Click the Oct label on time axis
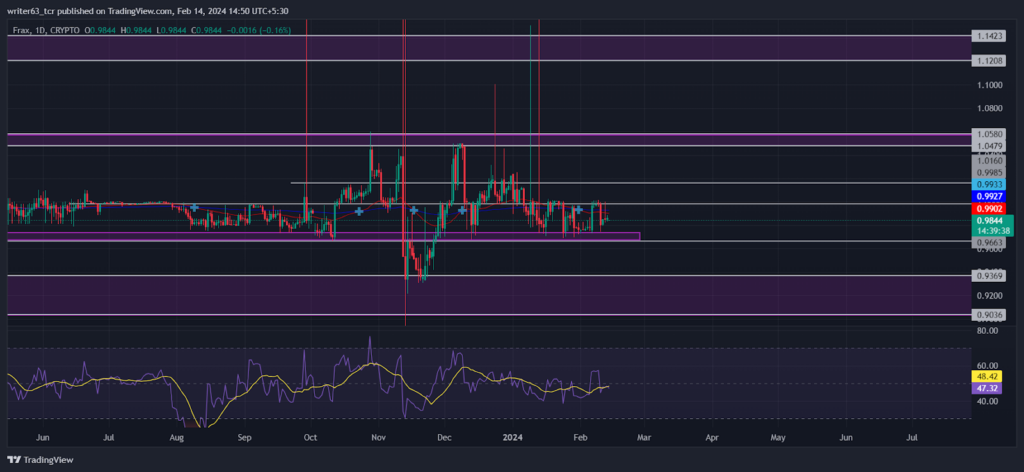The width and height of the screenshot is (1024, 472). (310, 437)
